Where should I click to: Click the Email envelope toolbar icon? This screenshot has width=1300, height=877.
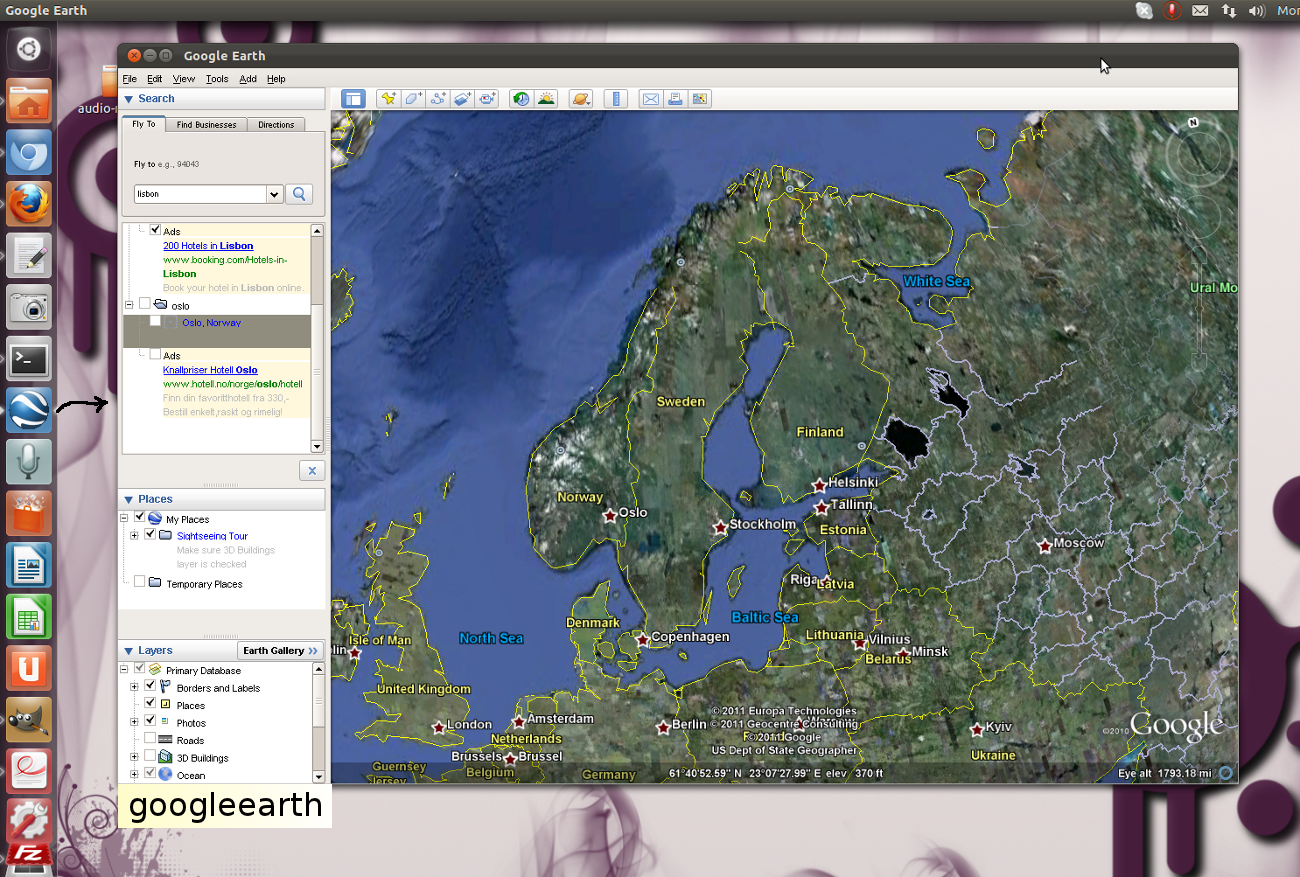(651, 99)
